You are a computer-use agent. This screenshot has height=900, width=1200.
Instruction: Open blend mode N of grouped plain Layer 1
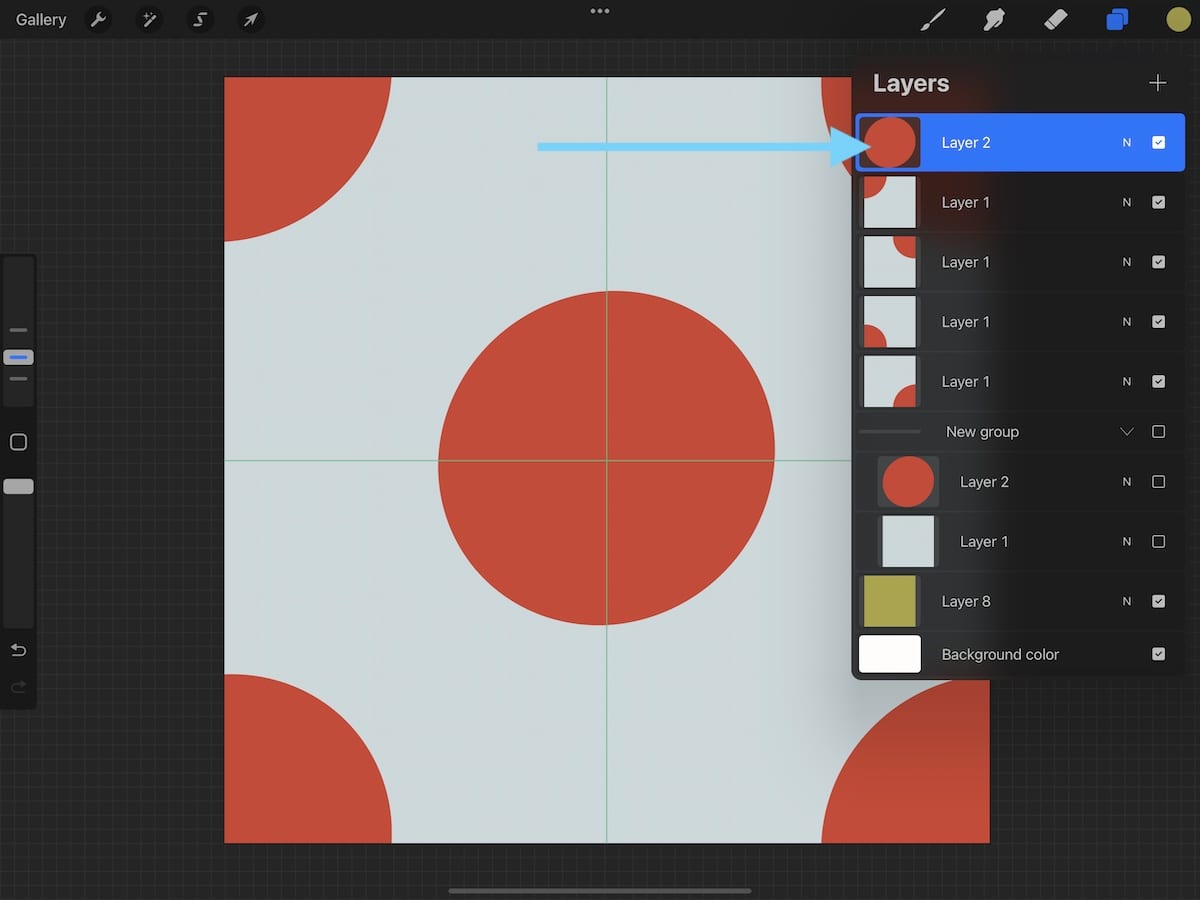point(1127,542)
